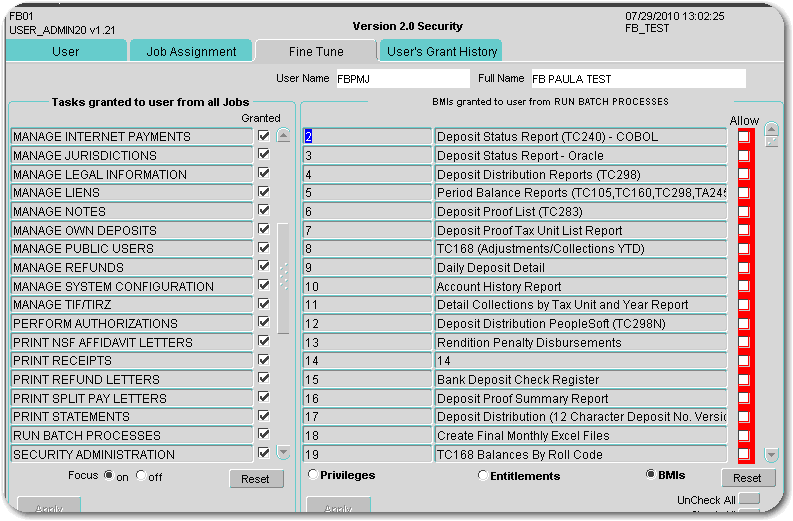Uncheck Granted for SECURITY ADMINISTRATION
Image resolution: width=793 pixels, height=521 pixels.
[x=263, y=453]
